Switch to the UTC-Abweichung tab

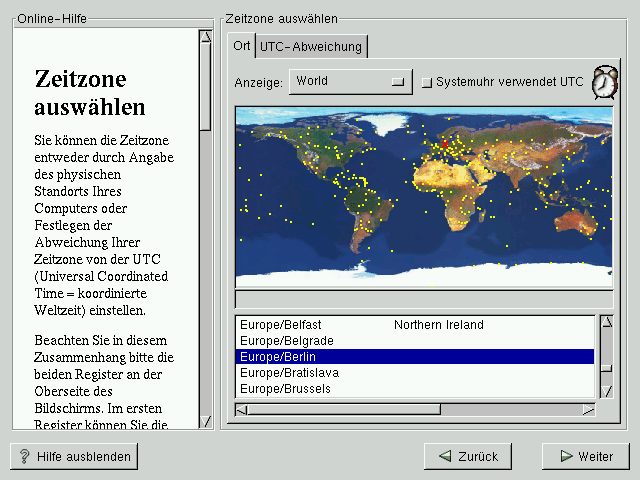point(311,46)
